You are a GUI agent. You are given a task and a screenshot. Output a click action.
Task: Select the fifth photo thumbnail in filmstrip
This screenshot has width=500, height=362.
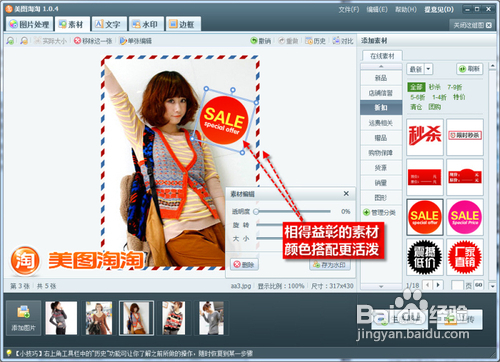(211, 318)
